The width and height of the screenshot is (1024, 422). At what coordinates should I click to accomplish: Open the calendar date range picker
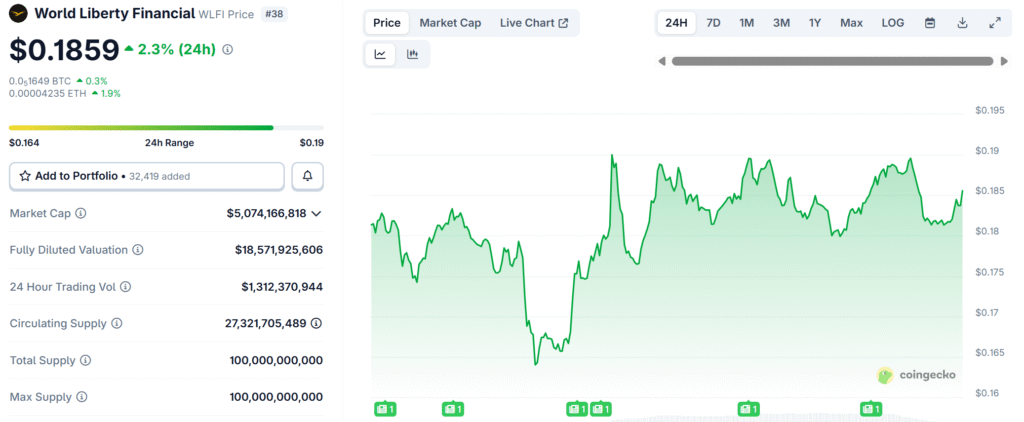[x=930, y=23]
